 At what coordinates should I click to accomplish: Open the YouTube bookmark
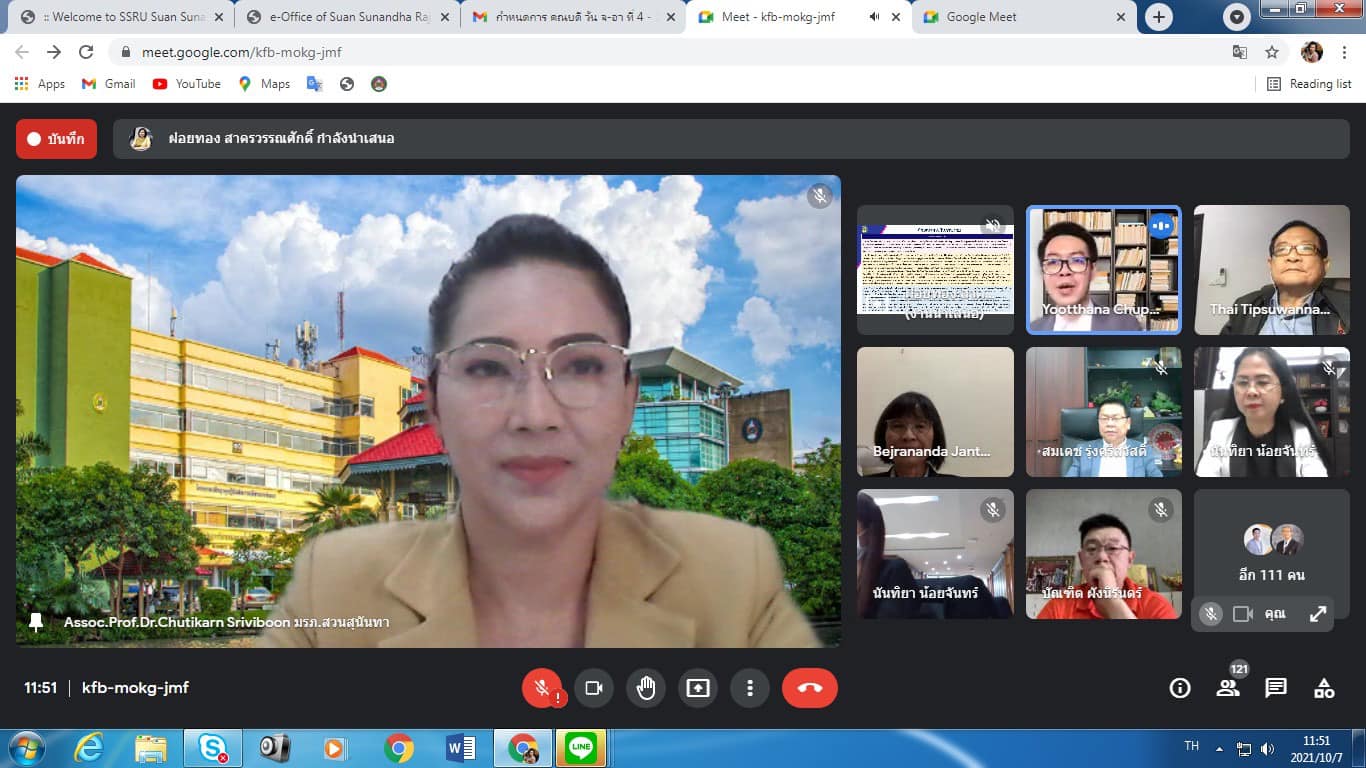point(187,84)
